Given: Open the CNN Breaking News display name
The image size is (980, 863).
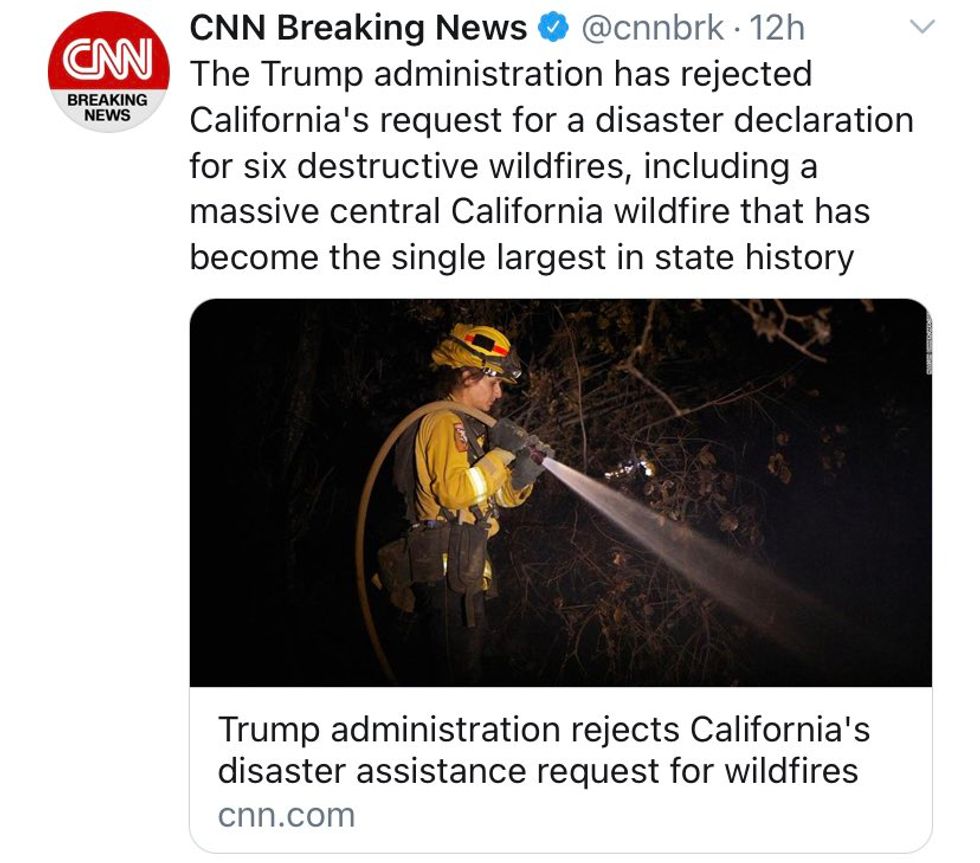Looking at the screenshot, I should tap(358, 29).
